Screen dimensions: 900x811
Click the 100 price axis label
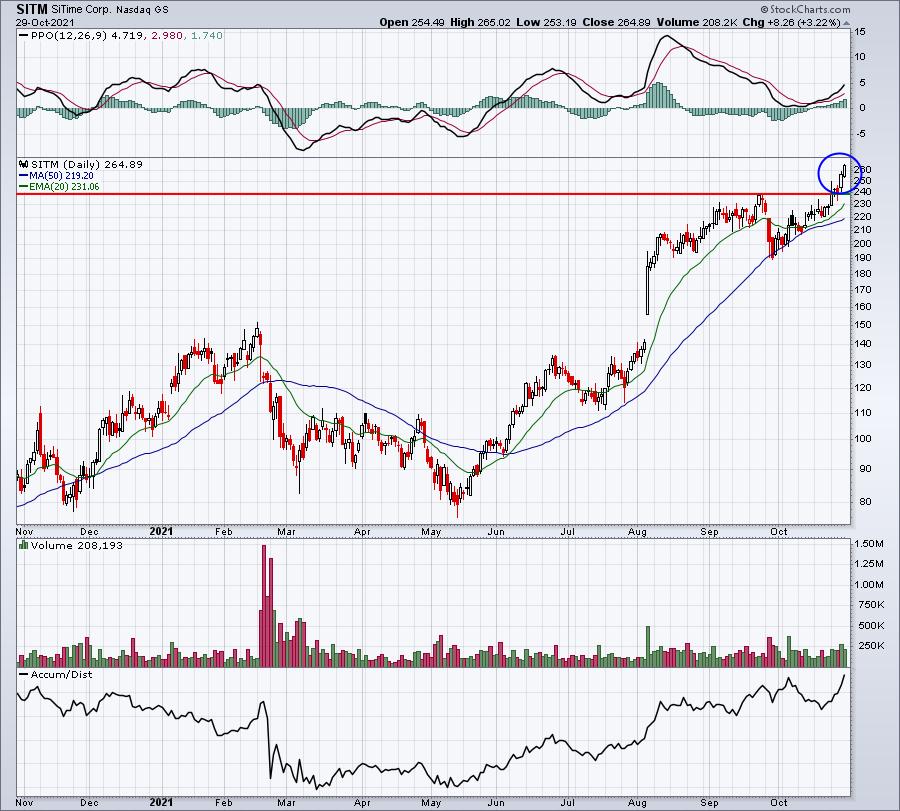coord(862,439)
